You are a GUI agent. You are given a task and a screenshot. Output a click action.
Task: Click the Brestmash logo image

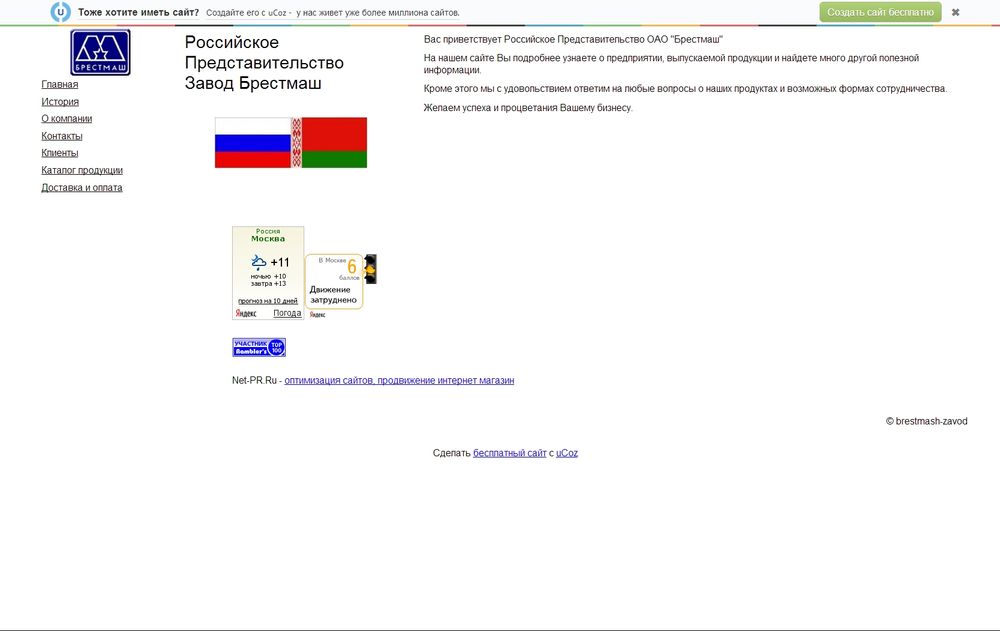click(x=100, y=52)
